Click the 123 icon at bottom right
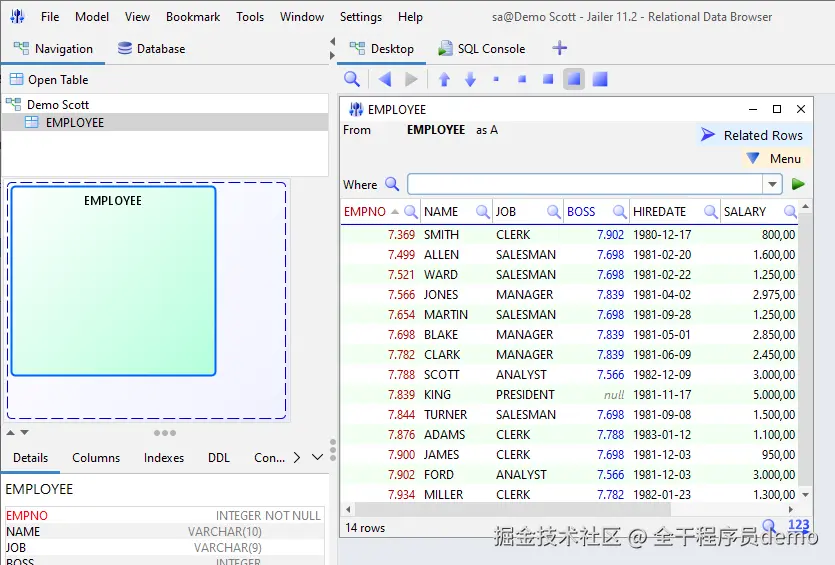Viewport: 835px width, 565px height. click(x=798, y=525)
